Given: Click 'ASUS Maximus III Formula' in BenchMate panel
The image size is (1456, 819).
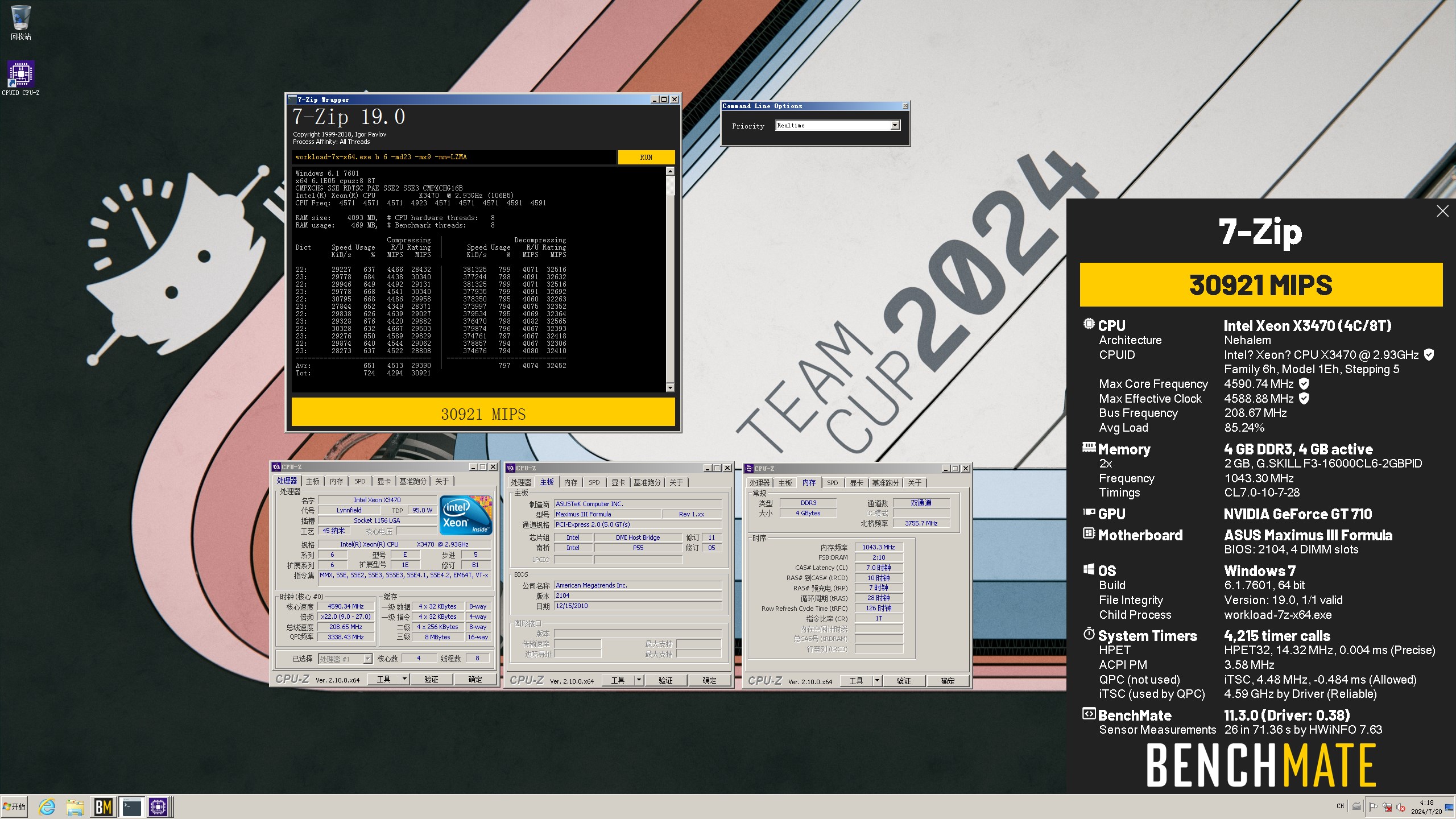Looking at the screenshot, I should click(1308, 535).
